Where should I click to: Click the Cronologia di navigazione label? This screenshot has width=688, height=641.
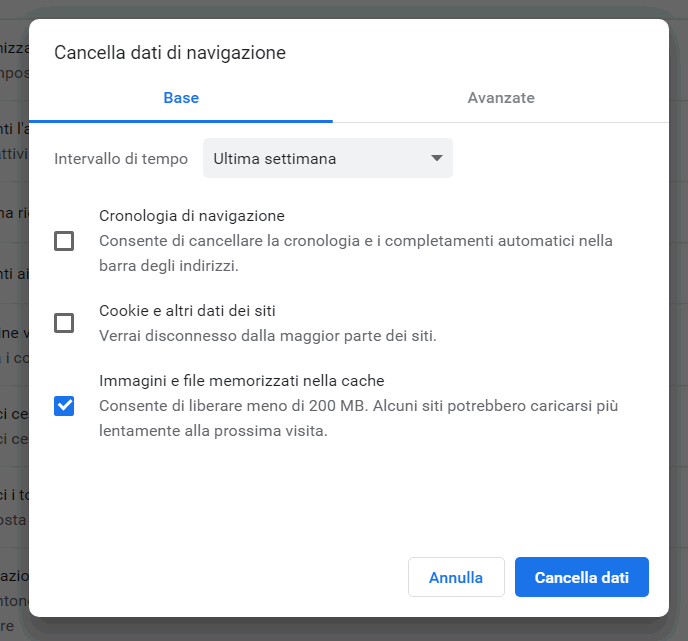(x=191, y=216)
